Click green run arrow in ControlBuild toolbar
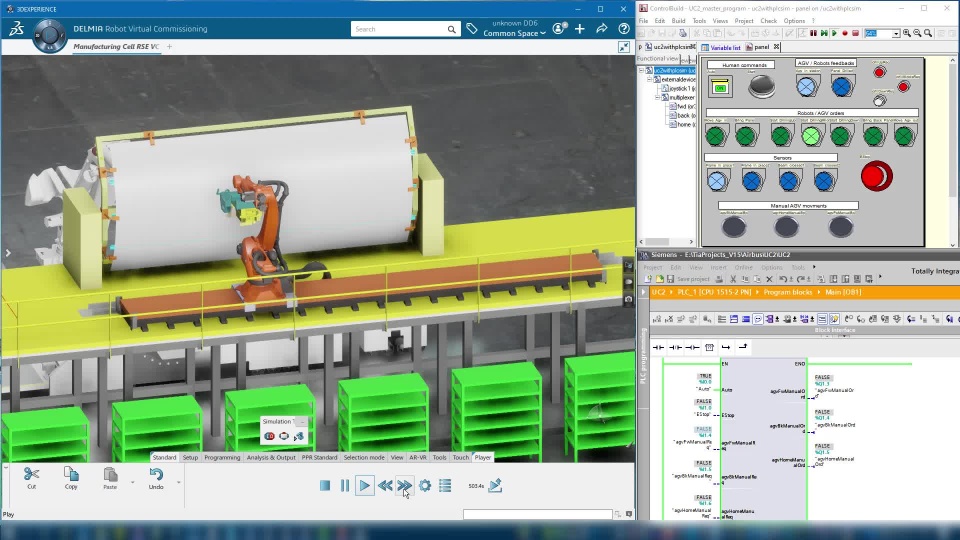Screen dimensions: 960x540 [834, 33]
